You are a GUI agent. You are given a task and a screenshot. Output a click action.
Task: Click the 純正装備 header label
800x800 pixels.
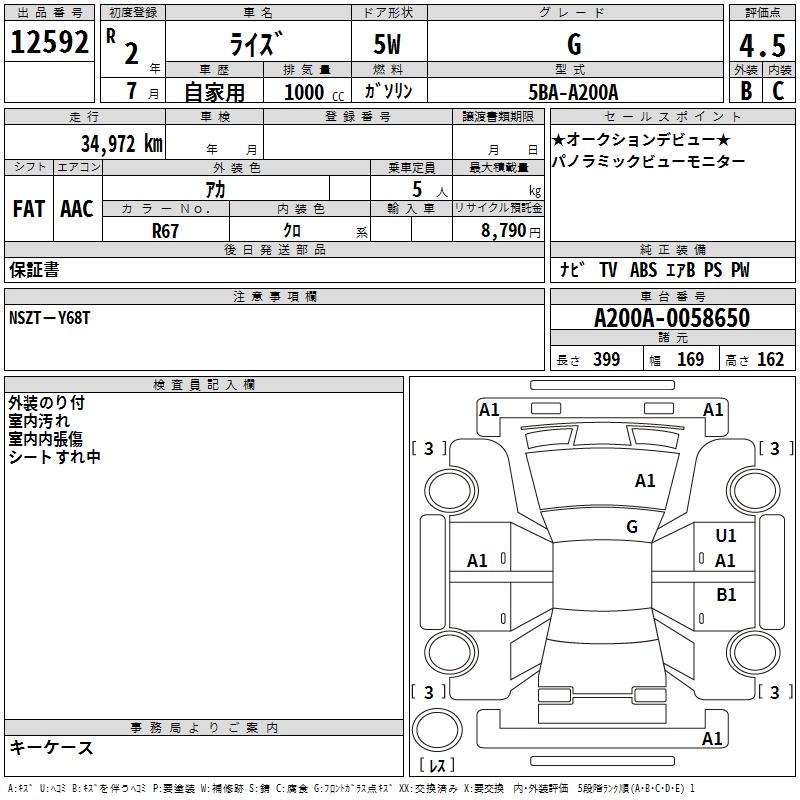(x=672, y=249)
